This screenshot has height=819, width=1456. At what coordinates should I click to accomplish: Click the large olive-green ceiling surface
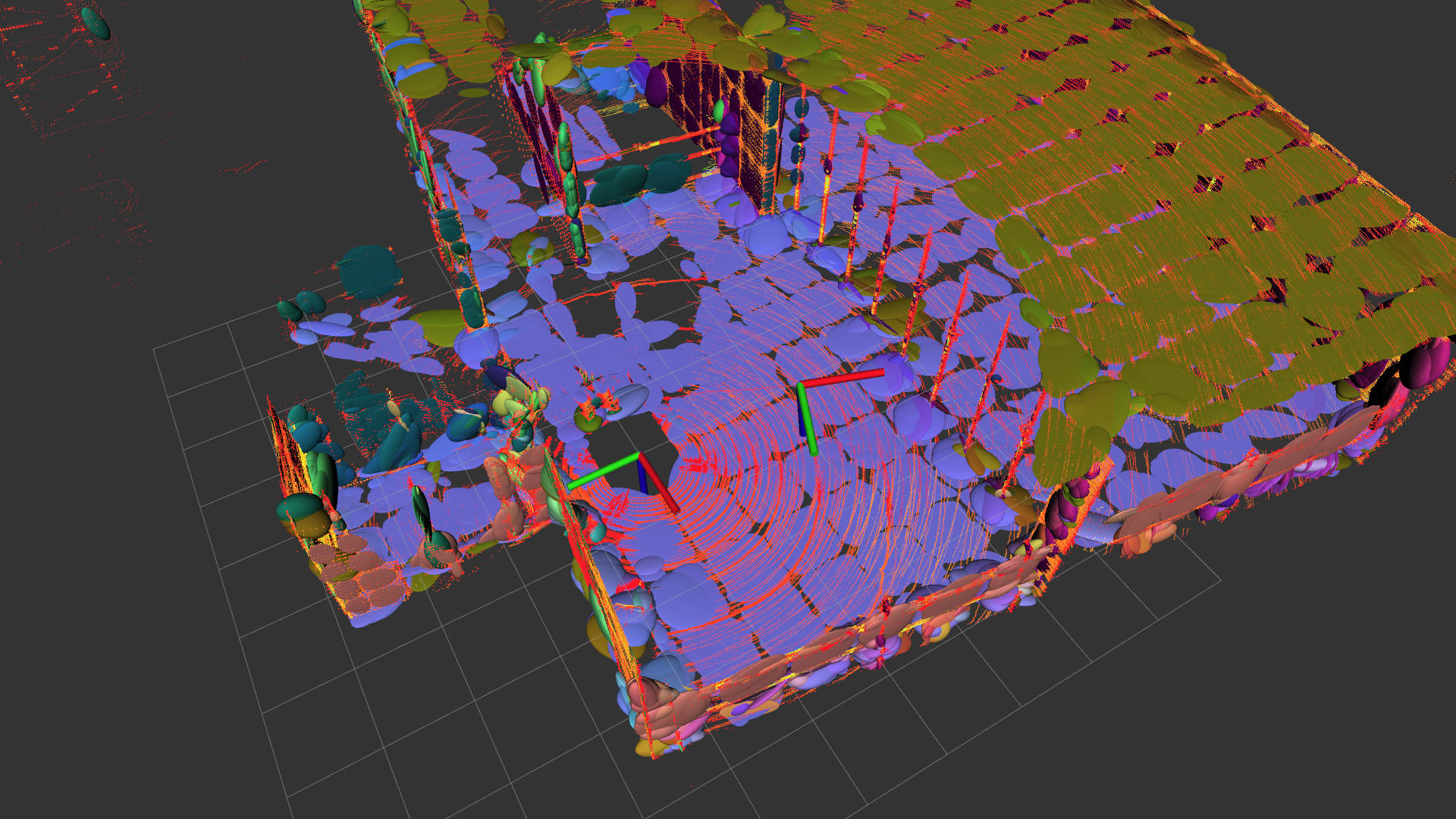[1137, 190]
